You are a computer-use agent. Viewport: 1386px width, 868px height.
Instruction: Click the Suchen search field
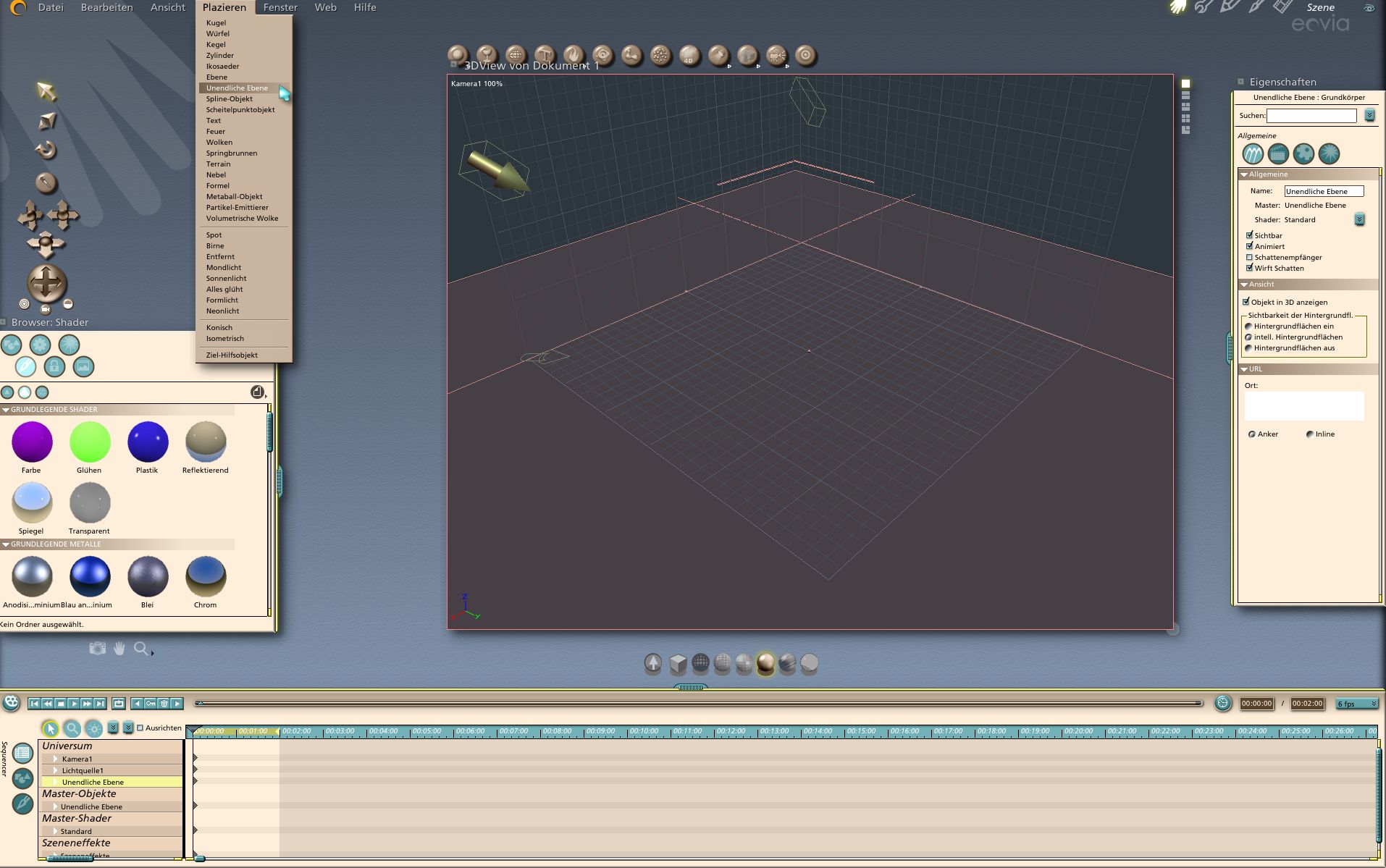tap(1311, 116)
